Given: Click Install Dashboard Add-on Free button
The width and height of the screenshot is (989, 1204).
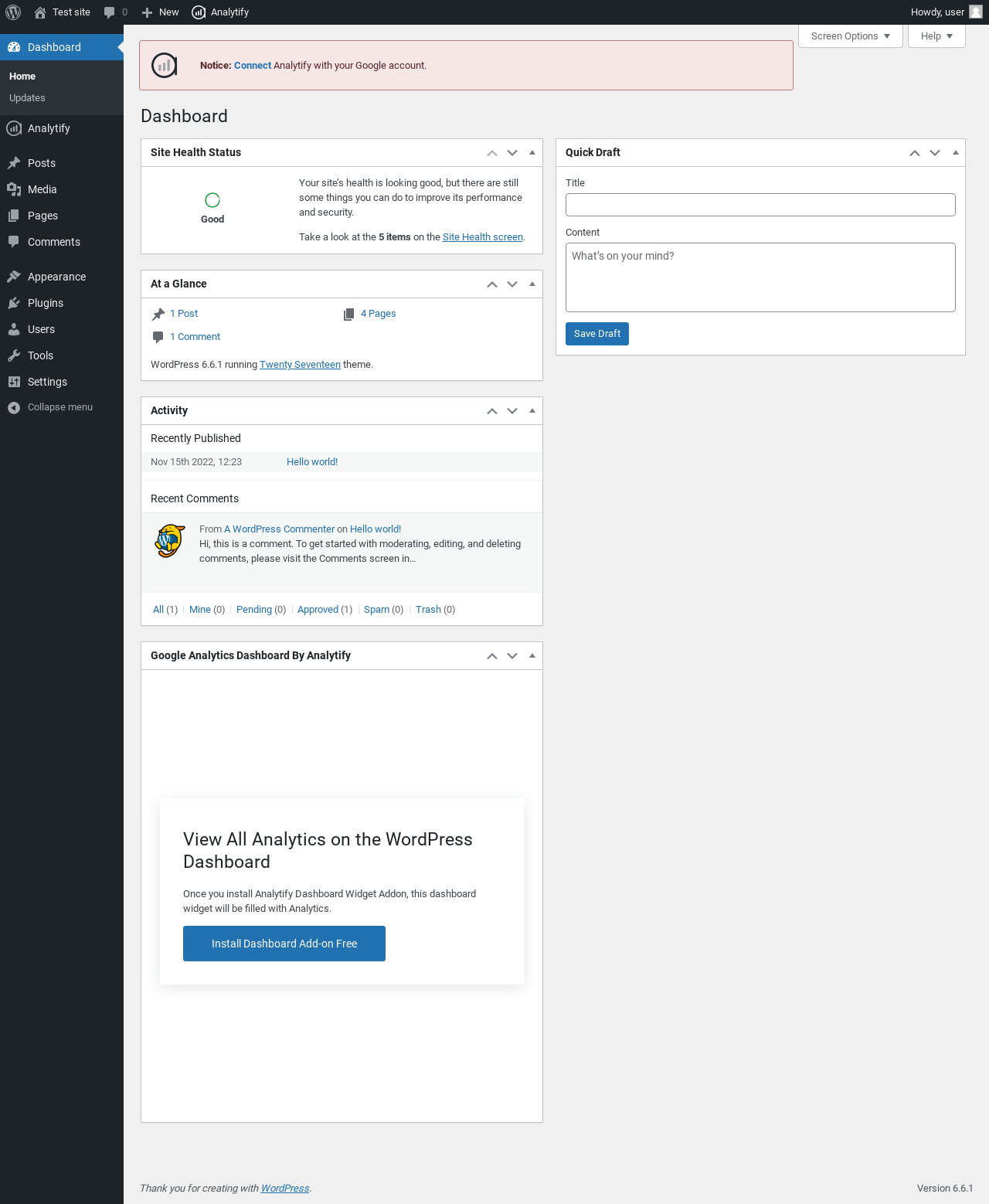Looking at the screenshot, I should (x=284, y=944).
